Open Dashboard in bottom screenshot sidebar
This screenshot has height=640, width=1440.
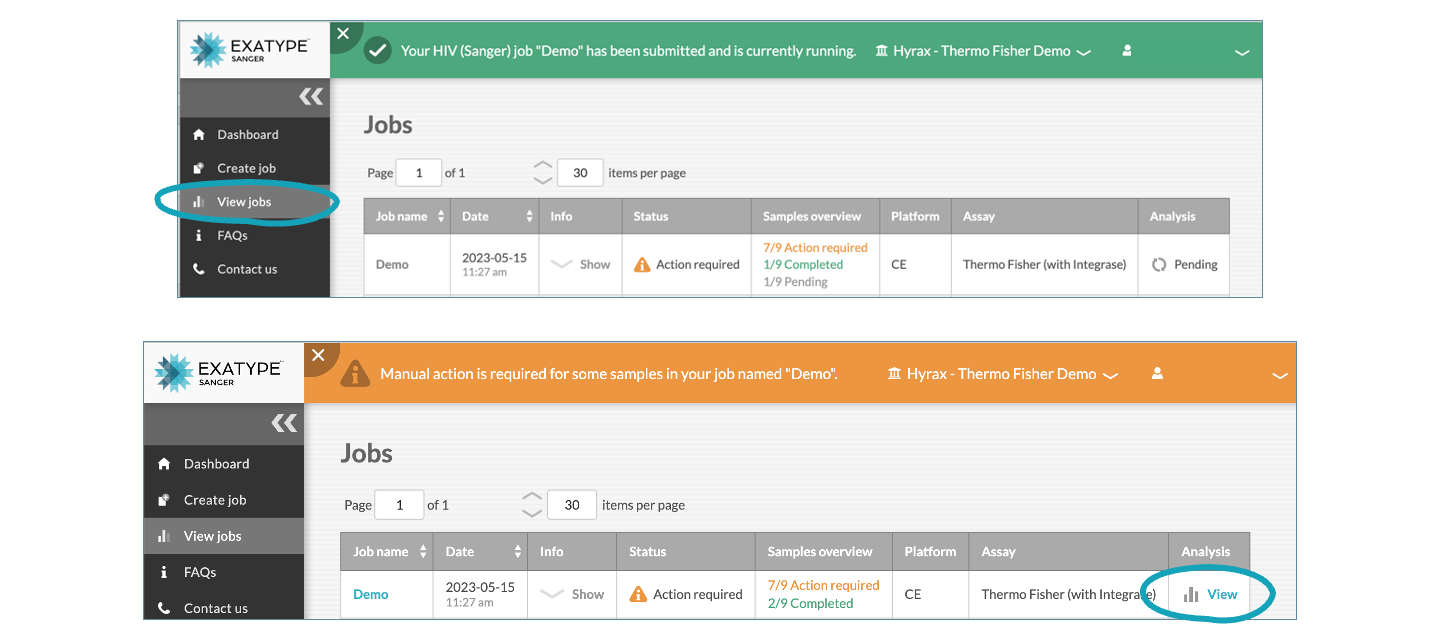click(224, 464)
